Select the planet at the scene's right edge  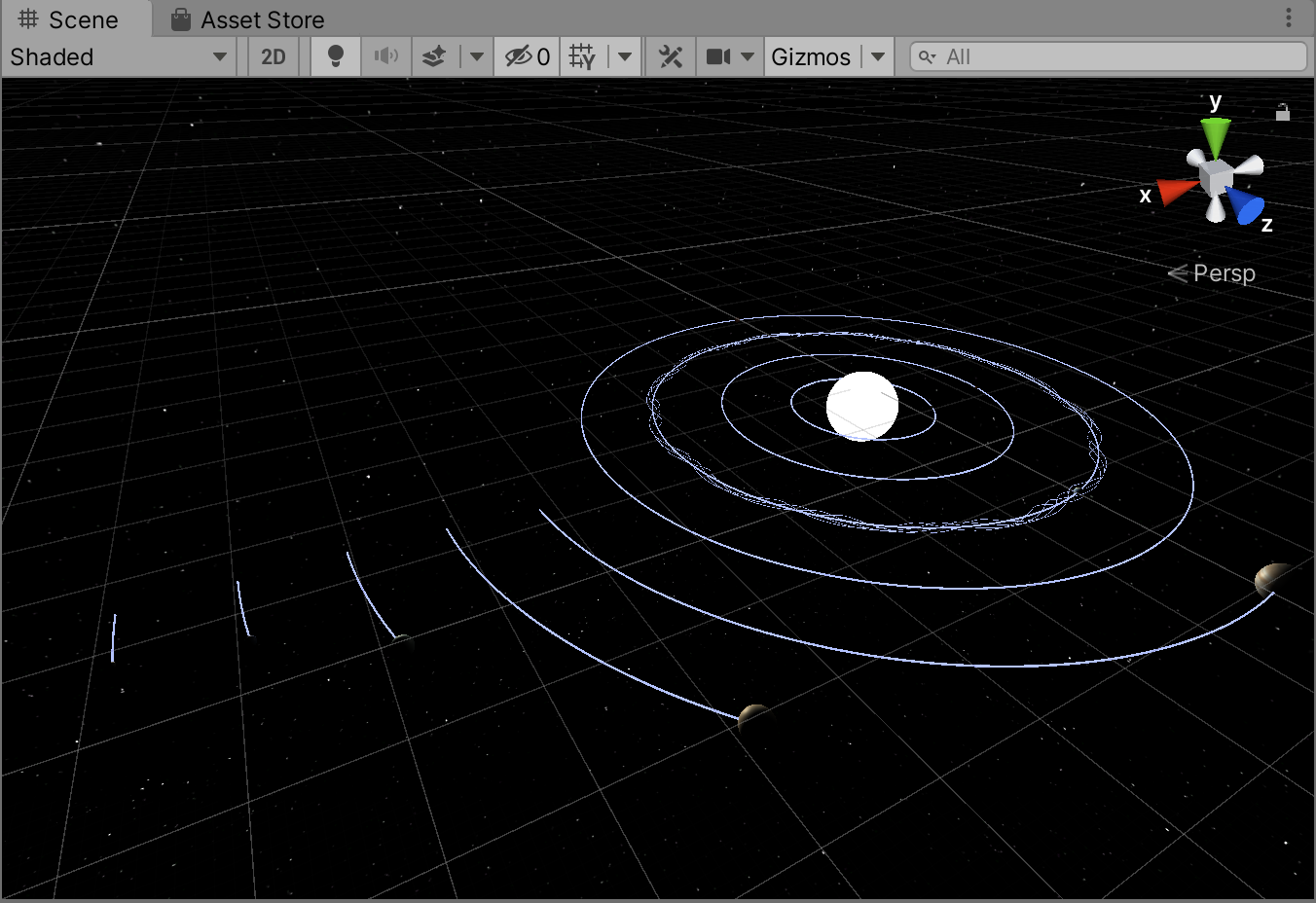point(1271,579)
